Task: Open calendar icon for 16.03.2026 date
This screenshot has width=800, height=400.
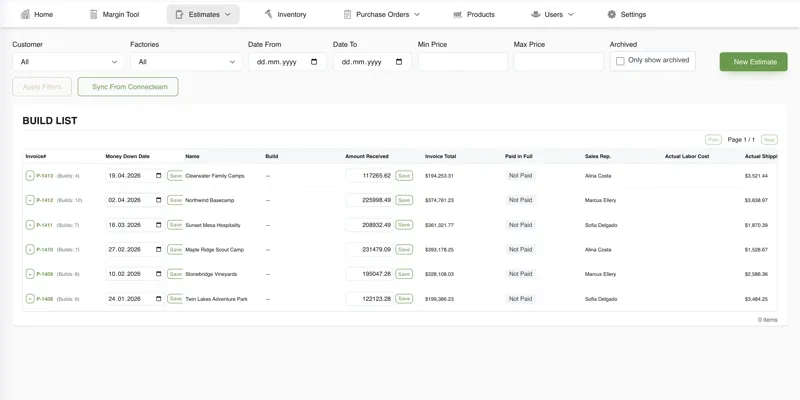Action: pyautogui.click(x=159, y=224)
